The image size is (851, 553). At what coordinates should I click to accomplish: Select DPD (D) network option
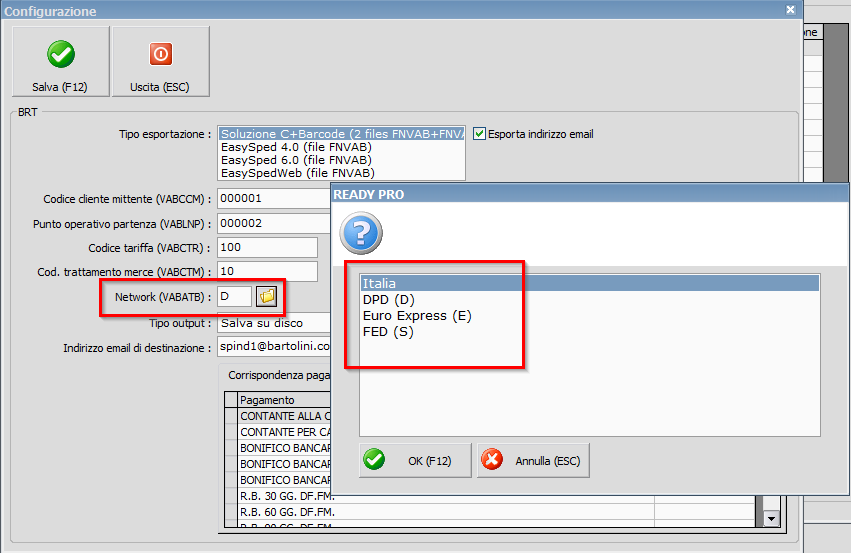[x=589, y=300]
